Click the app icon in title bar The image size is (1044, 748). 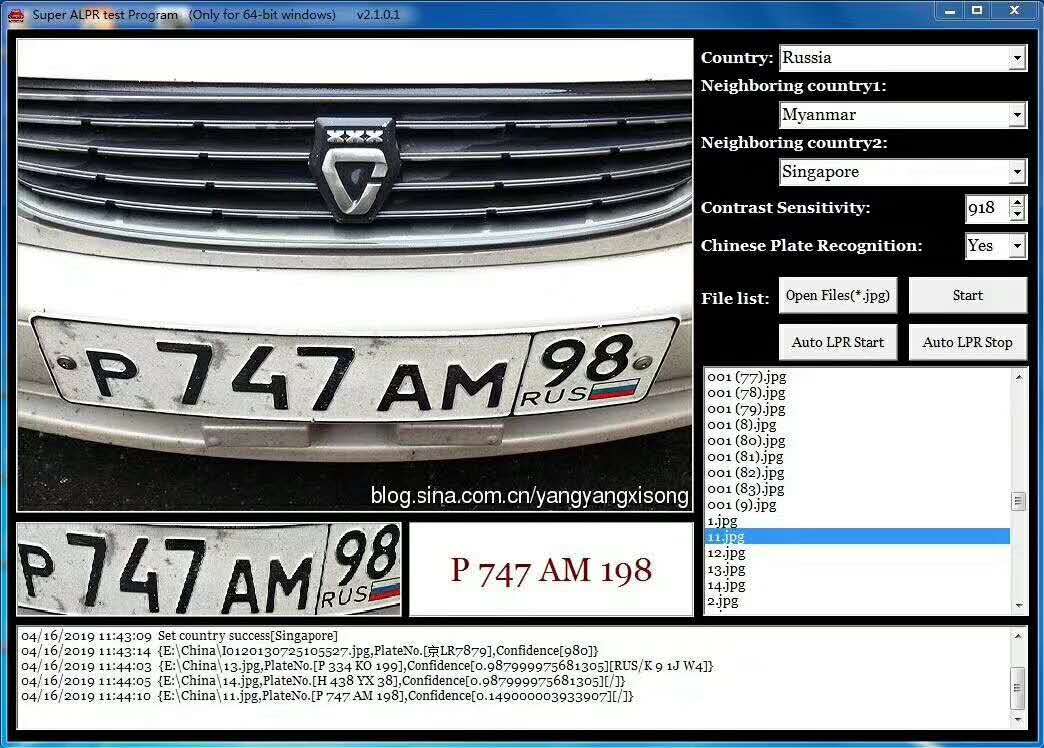coord(16,15)
